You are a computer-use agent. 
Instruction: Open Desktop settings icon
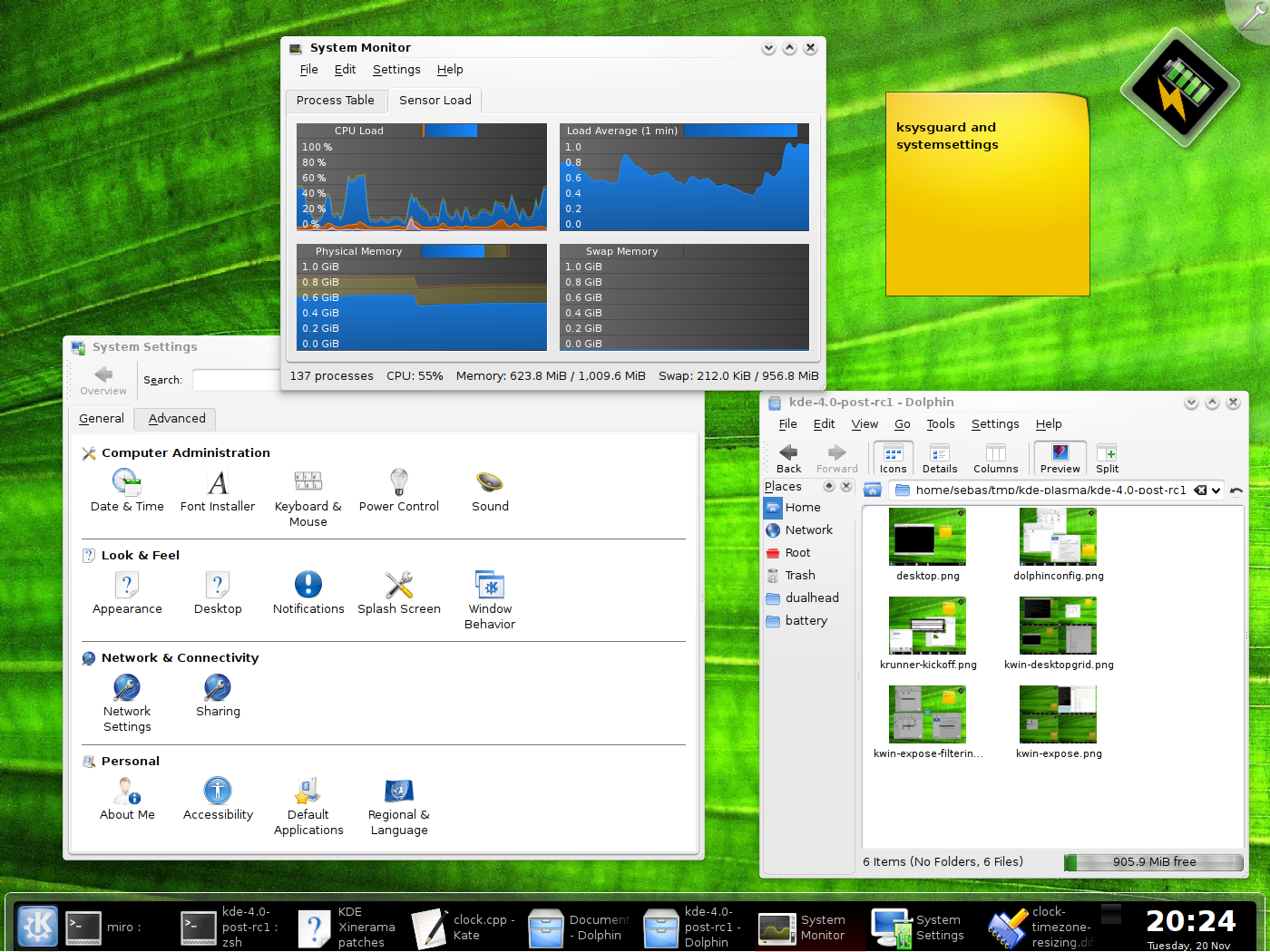pyautogui.click(x=218, y=593)
